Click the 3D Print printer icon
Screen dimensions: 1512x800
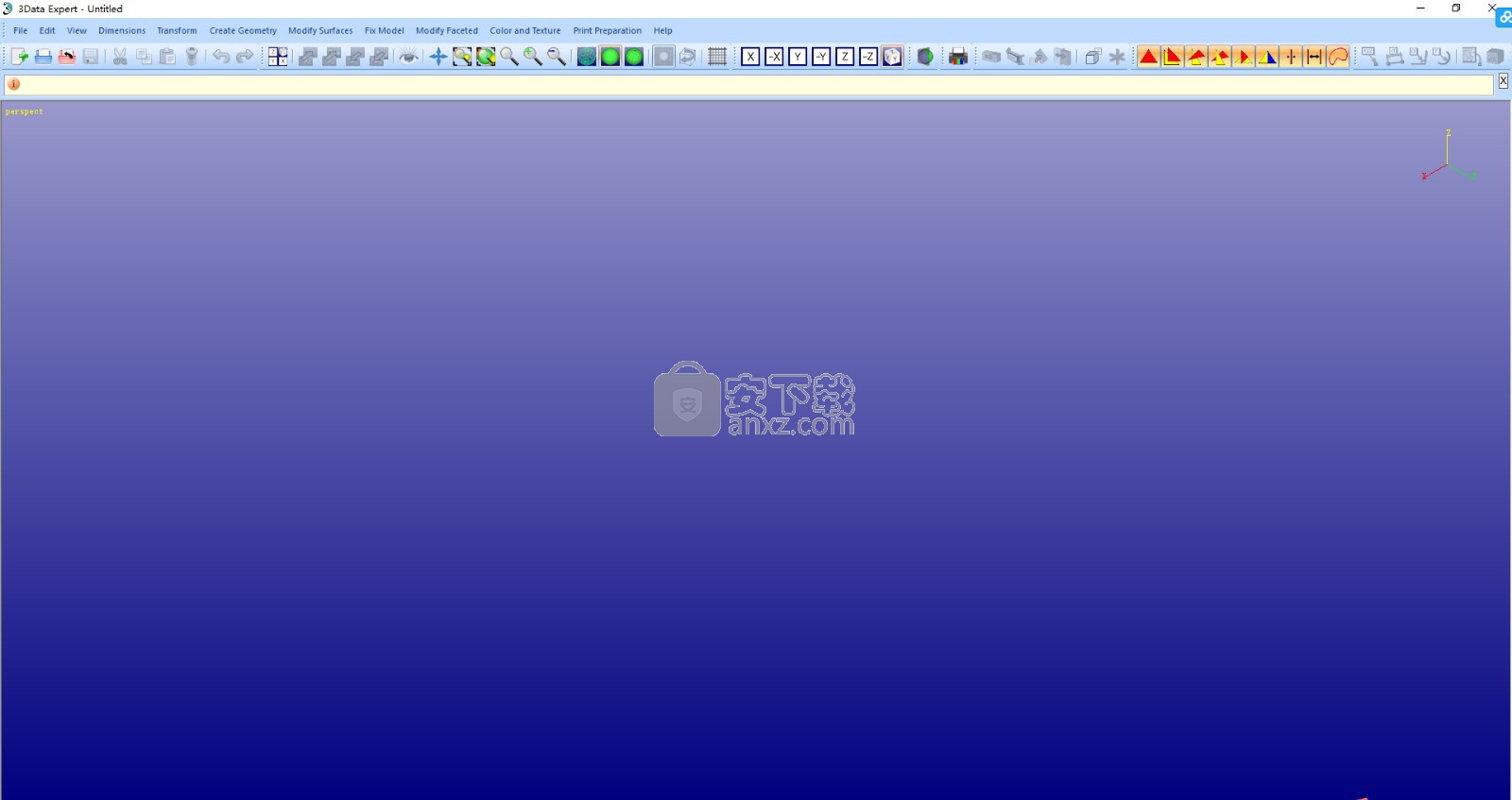[958, 57]
